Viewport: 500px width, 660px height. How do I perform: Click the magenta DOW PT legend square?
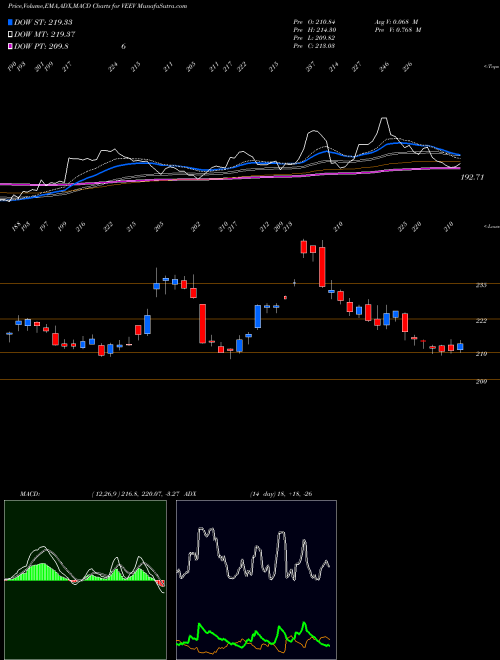[x=11, y=46]
